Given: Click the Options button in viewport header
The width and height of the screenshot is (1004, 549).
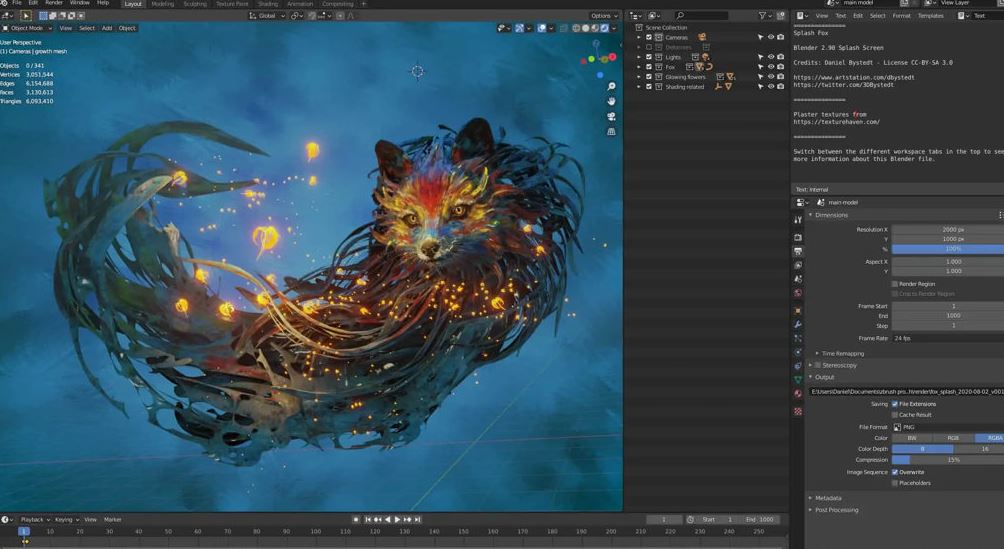Looking at the screenshot, I should point(604,15).
